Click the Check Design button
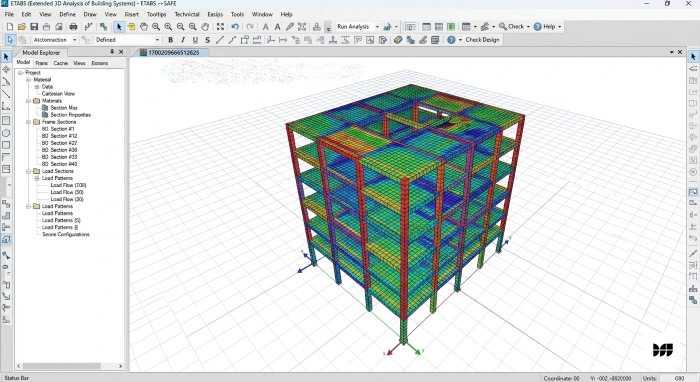This screenshot has width=700, height=382. pyautogui.click(x=482, y=40)
